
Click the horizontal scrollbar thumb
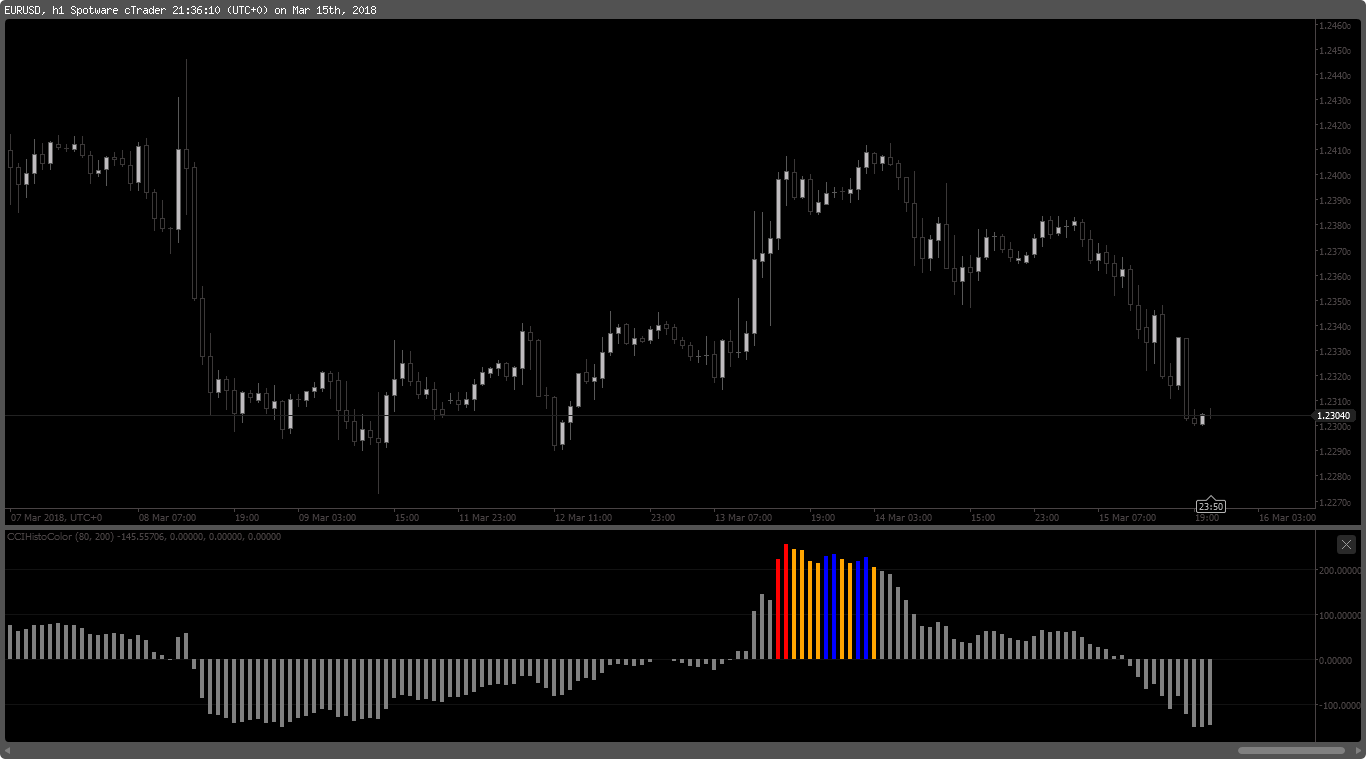click(1291, 750)
